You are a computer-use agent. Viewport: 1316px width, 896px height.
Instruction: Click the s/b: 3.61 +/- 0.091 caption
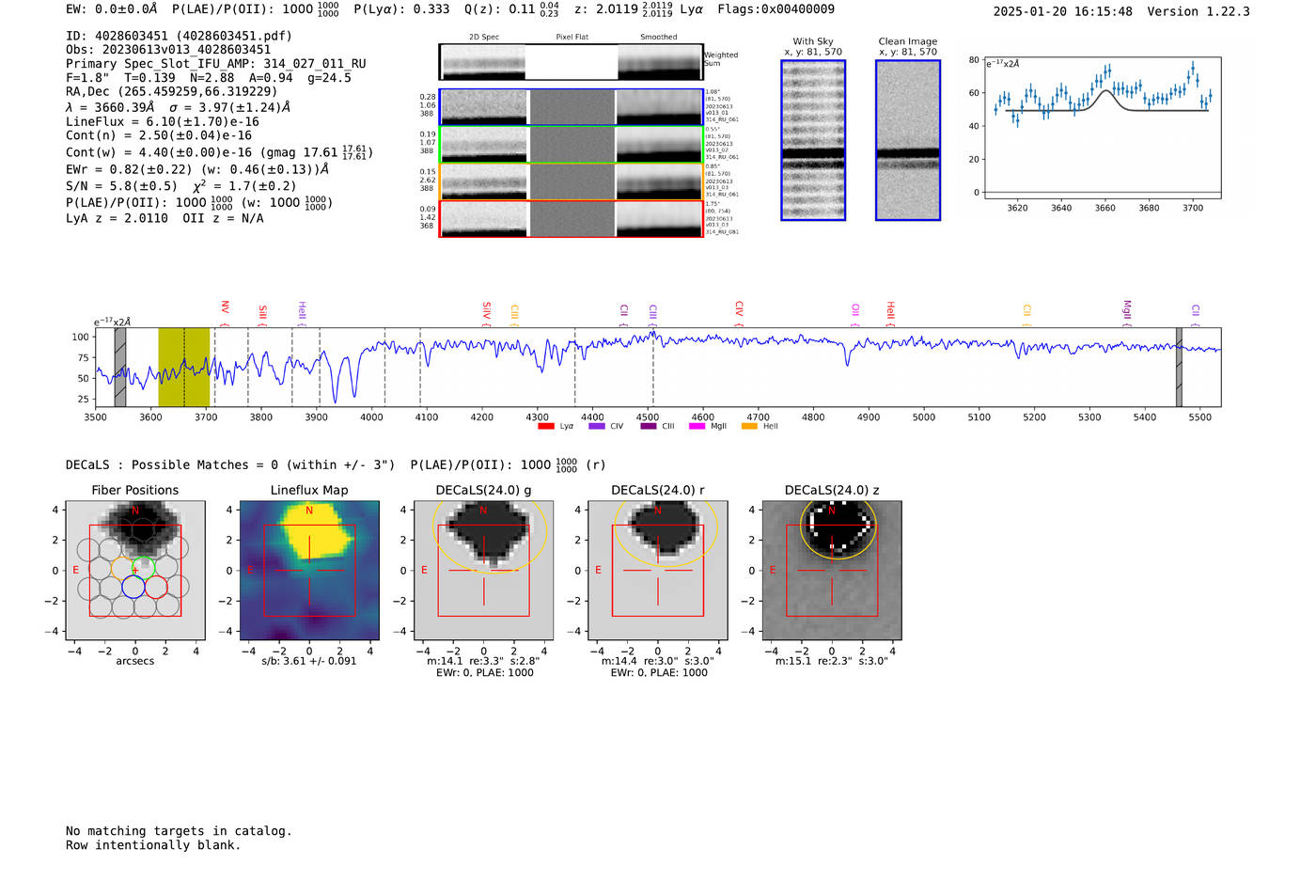tap(309, 661)
